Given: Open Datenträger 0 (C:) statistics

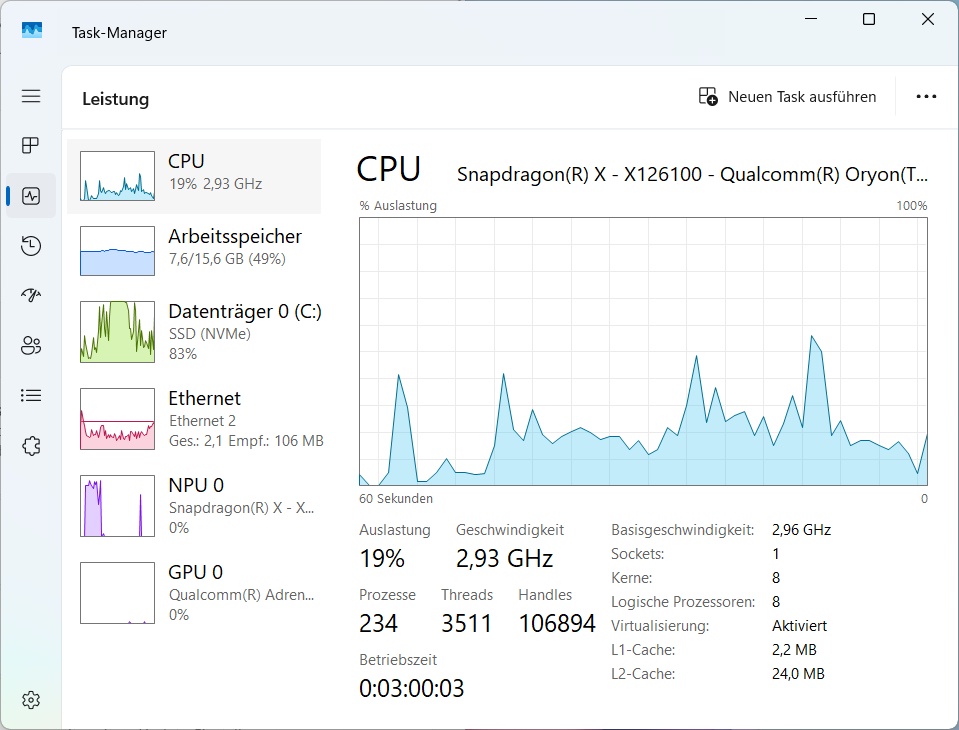Looking at the screenshot, I should pyautogui.click(x=193, y=332).
